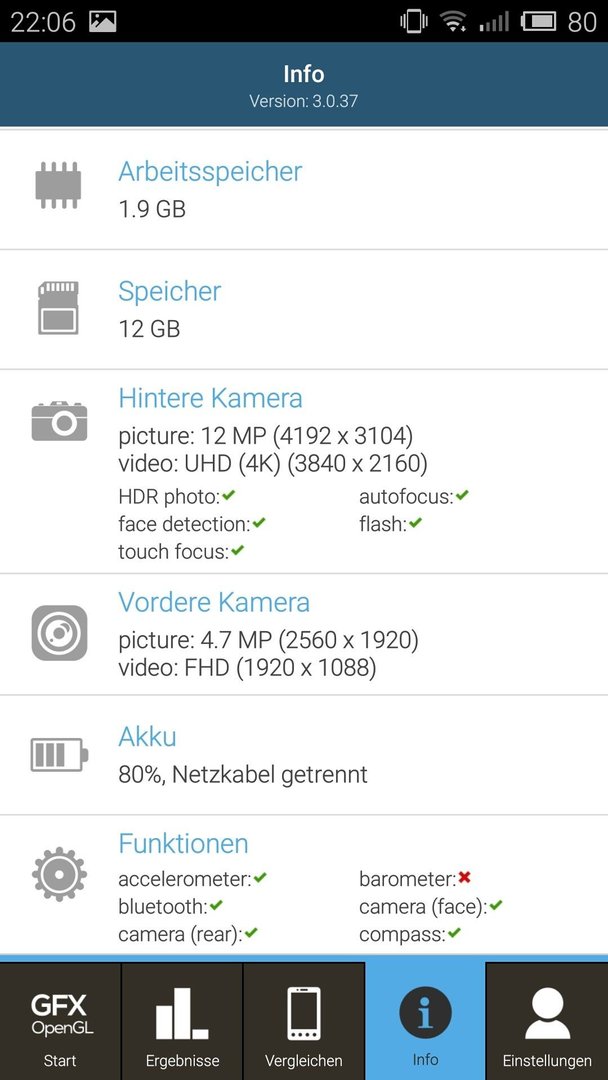The width and height of the screenshot is (608, 1080).
Task: Tap the status bar battery indicator
Action: [x=538, y=22]
